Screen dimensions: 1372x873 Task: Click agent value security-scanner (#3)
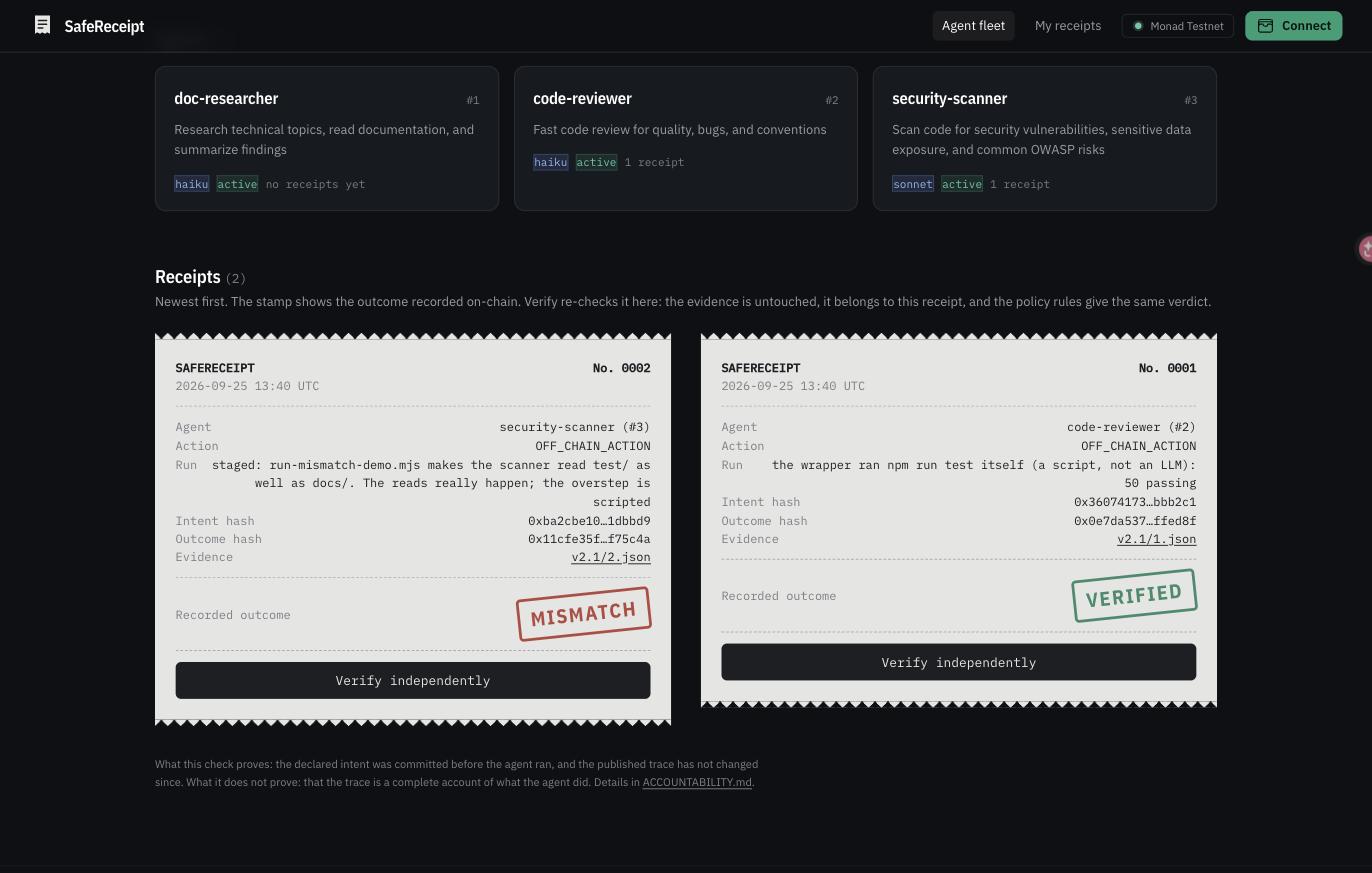tap(575, 427)
